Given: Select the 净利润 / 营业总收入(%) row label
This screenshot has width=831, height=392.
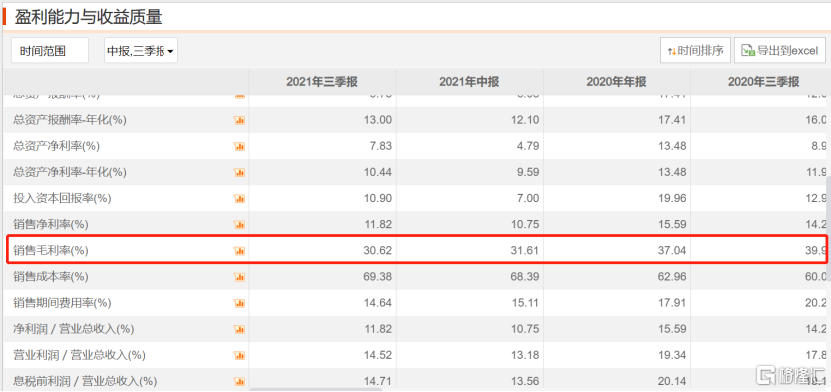Looking at the screenshot, I should 74,329.
